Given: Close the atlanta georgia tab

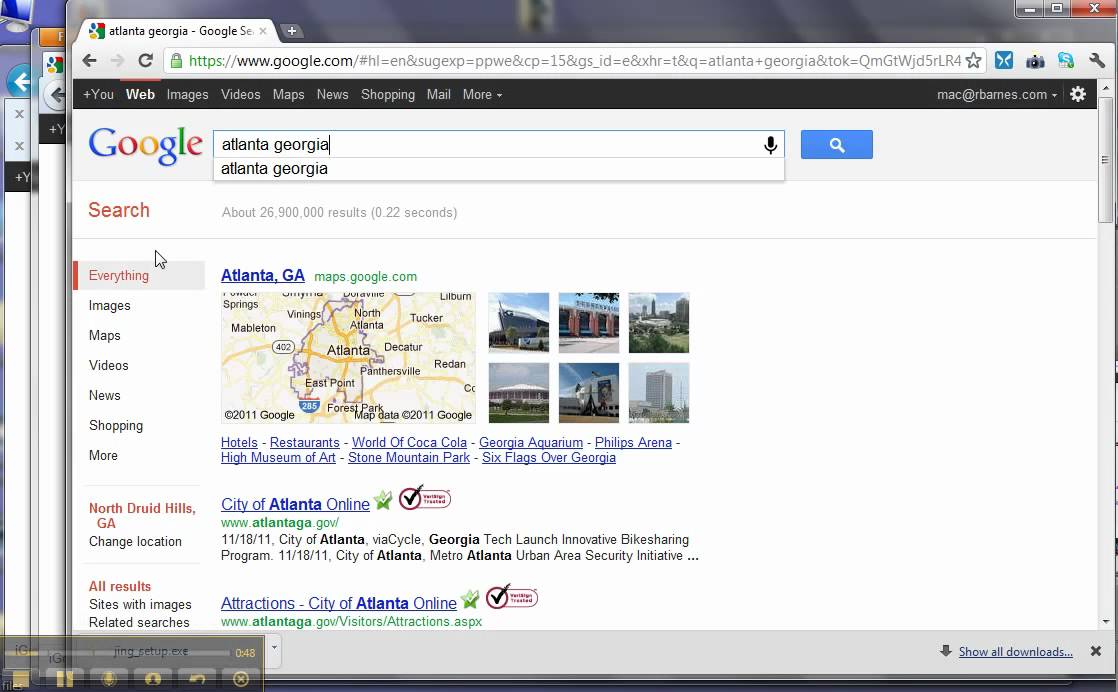Looking at the screenshot, I should point(263,31).
